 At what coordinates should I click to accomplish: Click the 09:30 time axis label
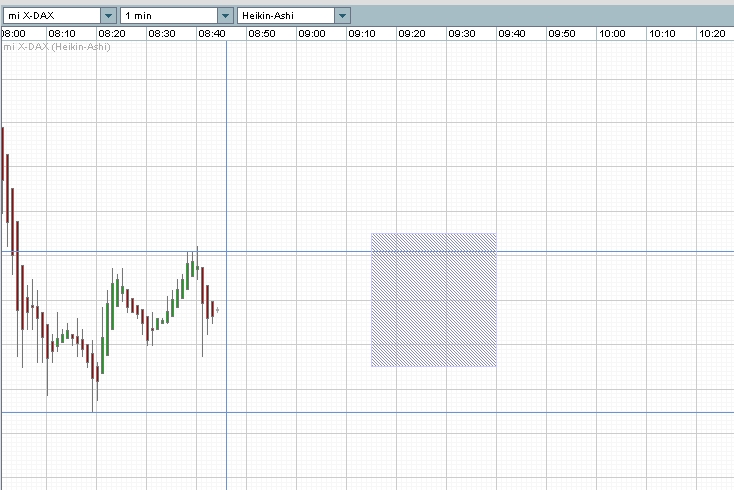[x=462, y=34]
